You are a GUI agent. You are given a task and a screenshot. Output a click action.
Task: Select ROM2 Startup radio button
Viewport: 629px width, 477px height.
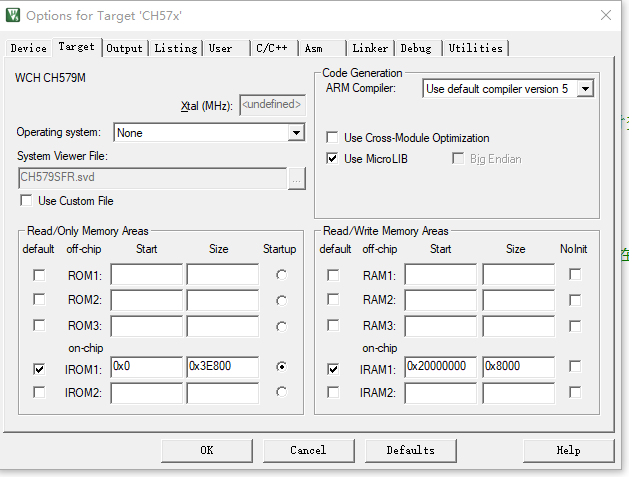282,300
